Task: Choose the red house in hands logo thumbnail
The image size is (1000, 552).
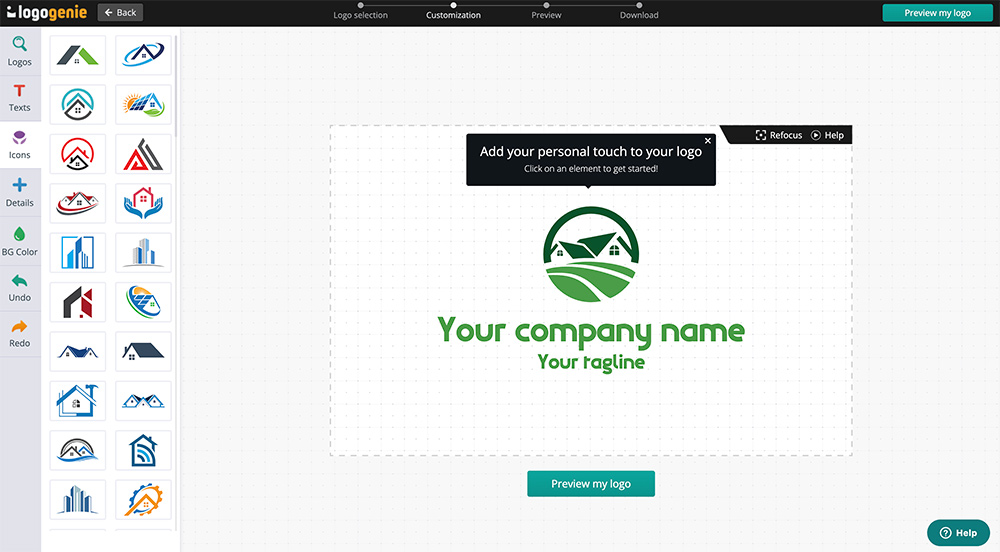Action: pos(143,203)
